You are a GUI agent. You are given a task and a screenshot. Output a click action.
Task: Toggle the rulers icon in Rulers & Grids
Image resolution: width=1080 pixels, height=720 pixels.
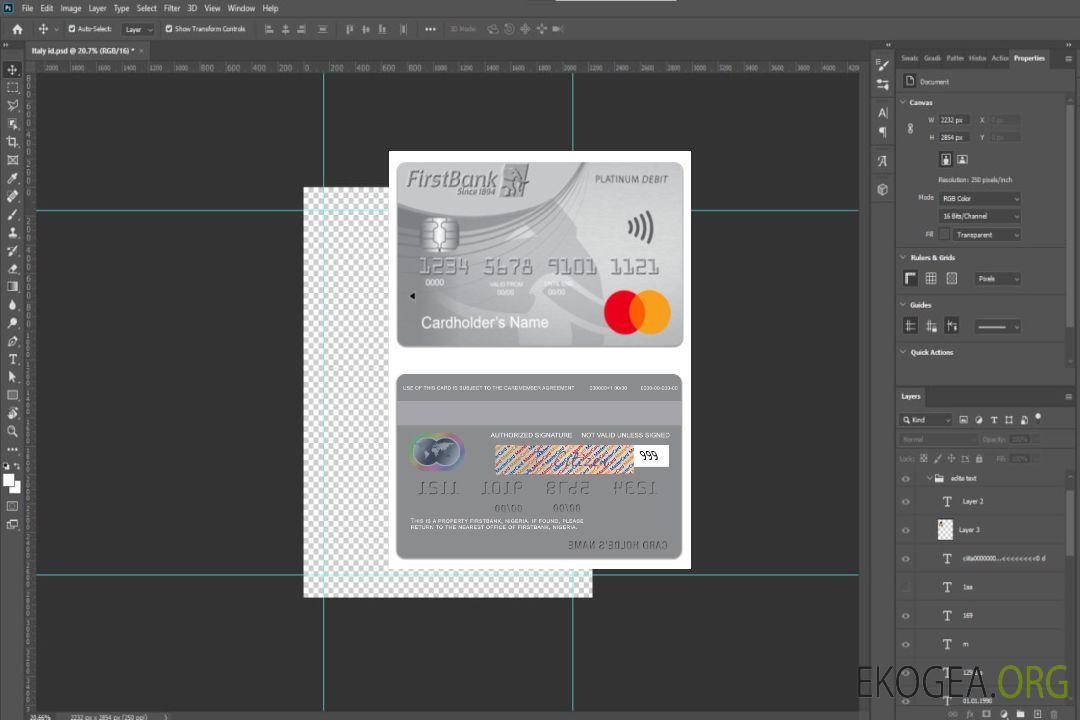coord(911,278)
